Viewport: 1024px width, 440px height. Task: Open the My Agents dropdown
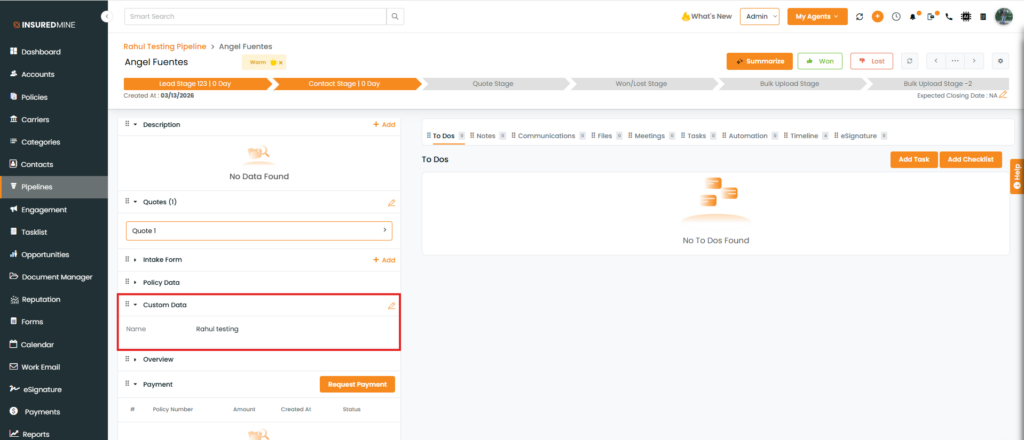816,16
